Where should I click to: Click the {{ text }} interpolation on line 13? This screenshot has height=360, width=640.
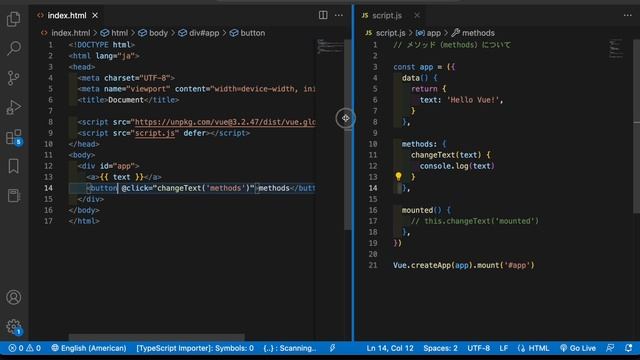[122, 177]
